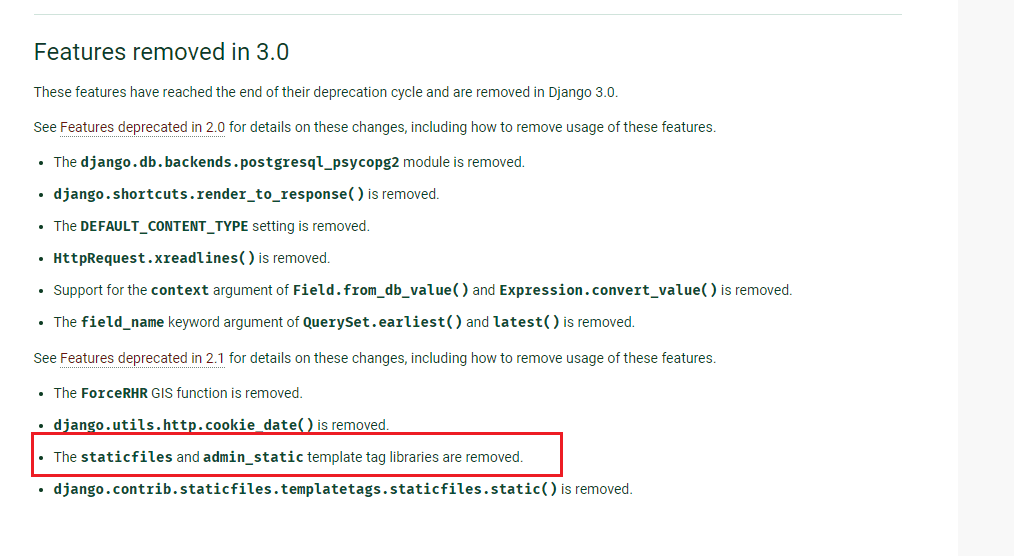1014x556 pixels.
Task: Click the django.shortcuts.render_to_response() code text
Action: pos(209,195)
